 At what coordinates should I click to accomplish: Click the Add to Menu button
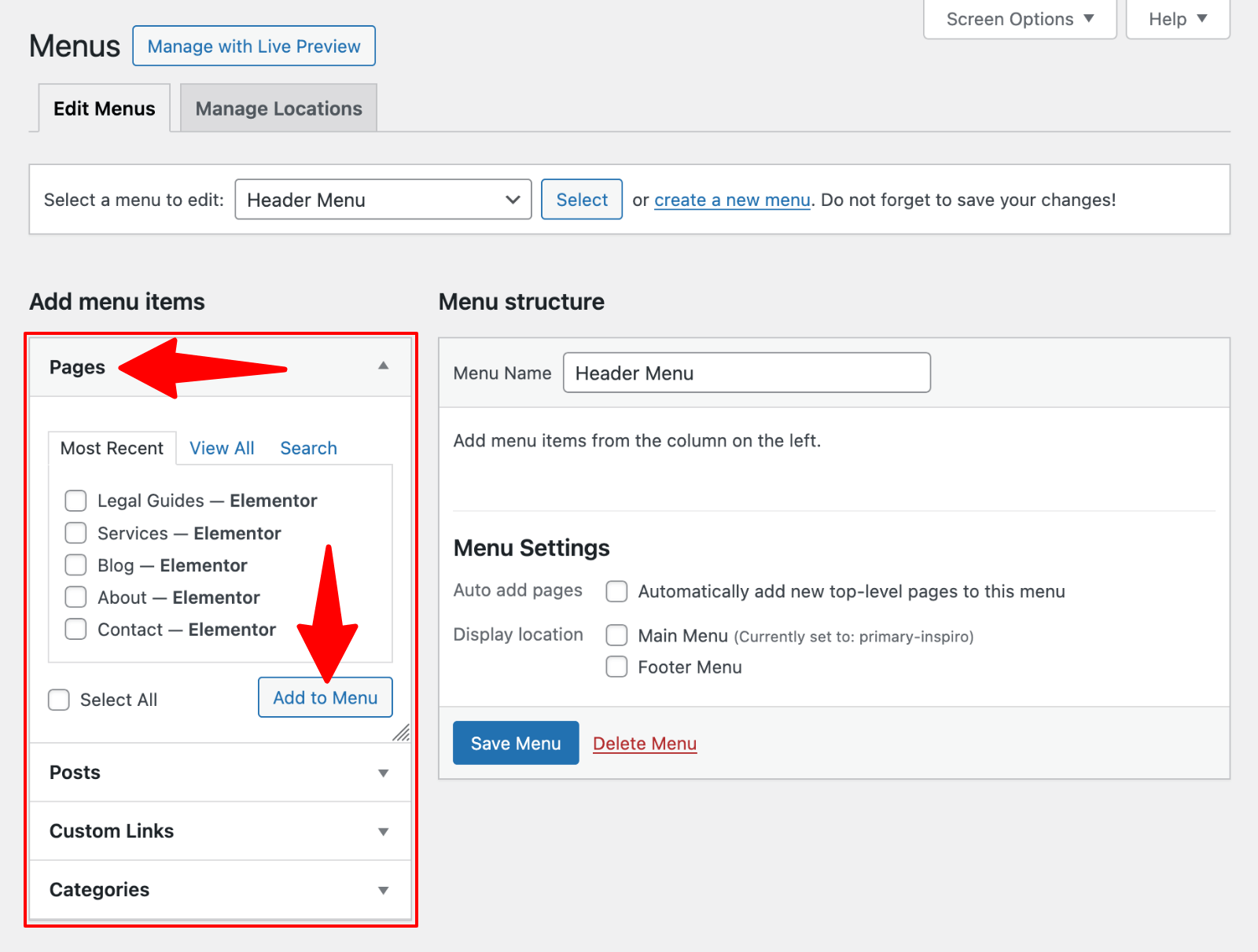tap(325, 697)
